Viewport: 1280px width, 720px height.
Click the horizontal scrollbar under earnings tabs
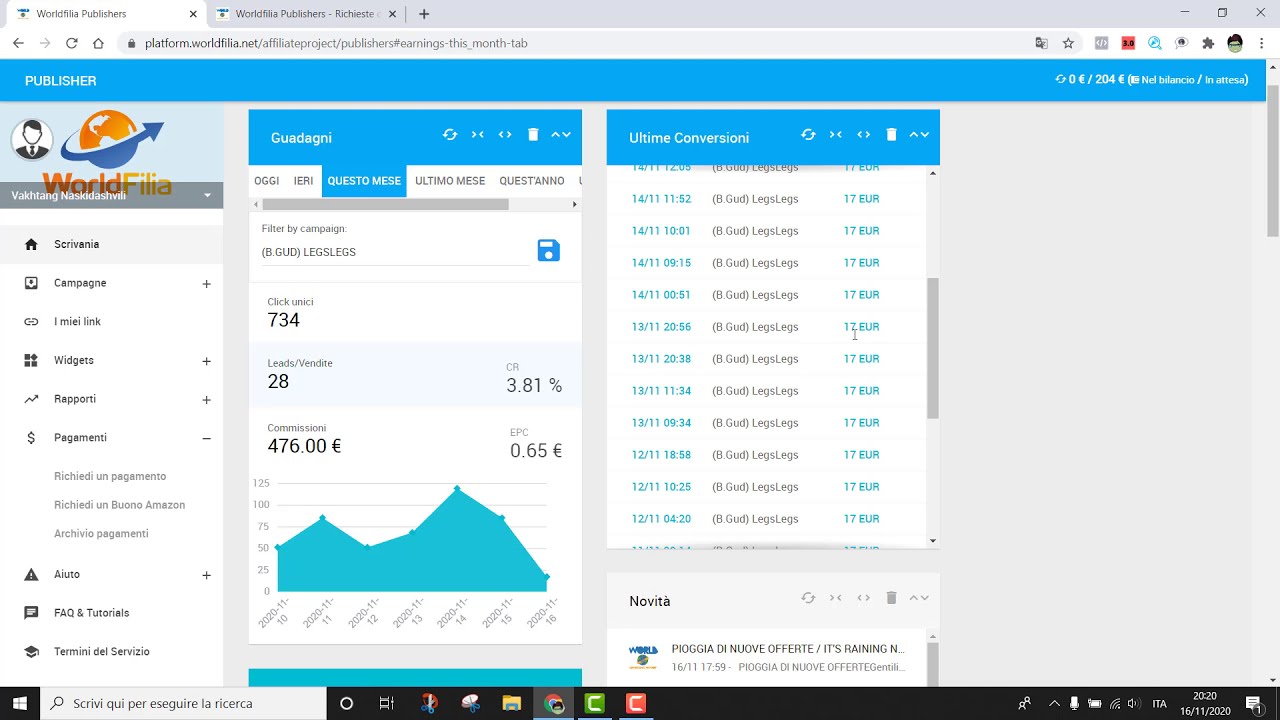[x=385, y=204]
